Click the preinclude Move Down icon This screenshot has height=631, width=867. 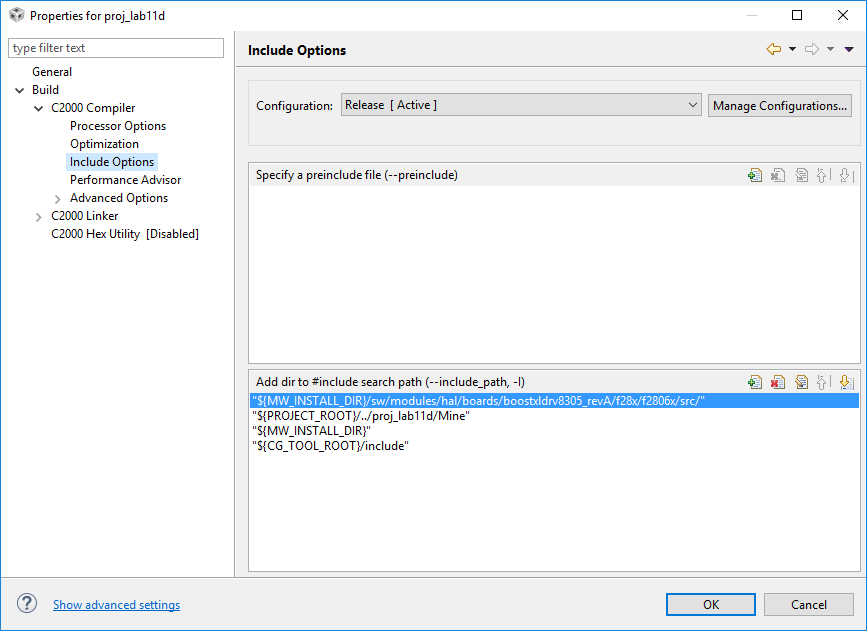(845, 175)
